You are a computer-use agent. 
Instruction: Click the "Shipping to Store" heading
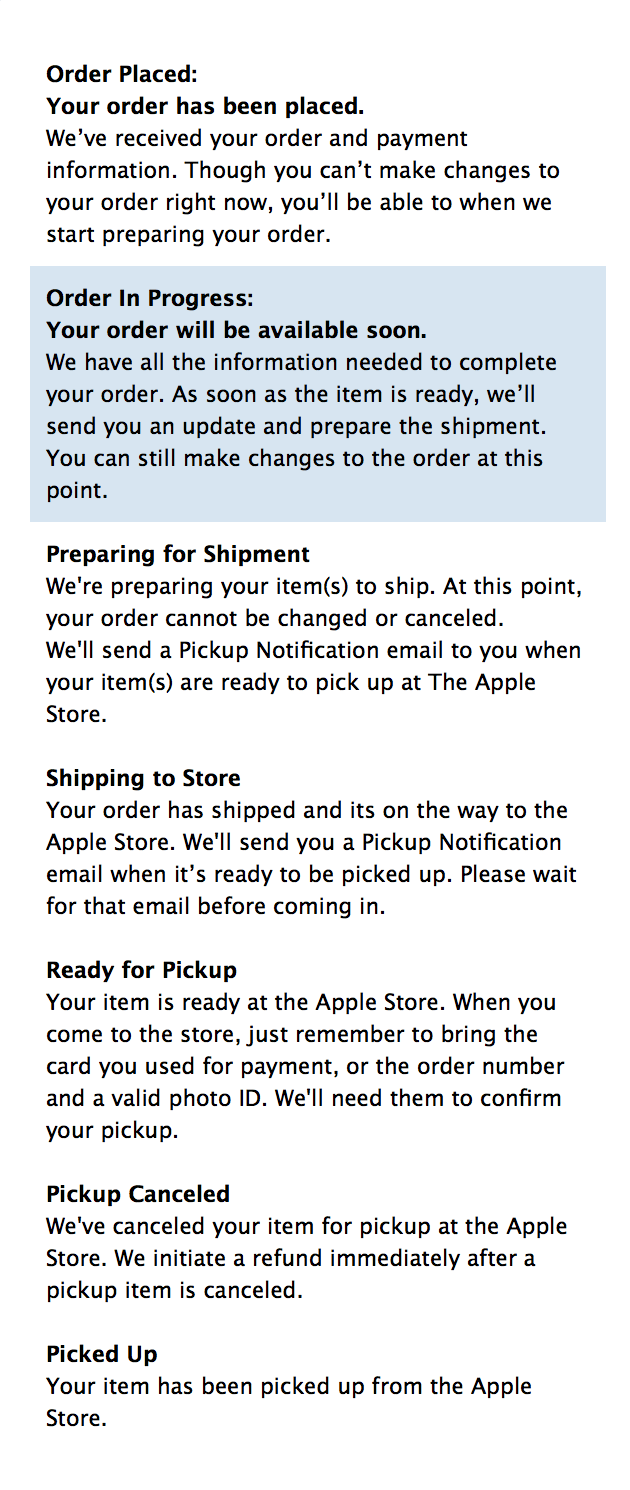pyautogui.click(x=143, y=777)
